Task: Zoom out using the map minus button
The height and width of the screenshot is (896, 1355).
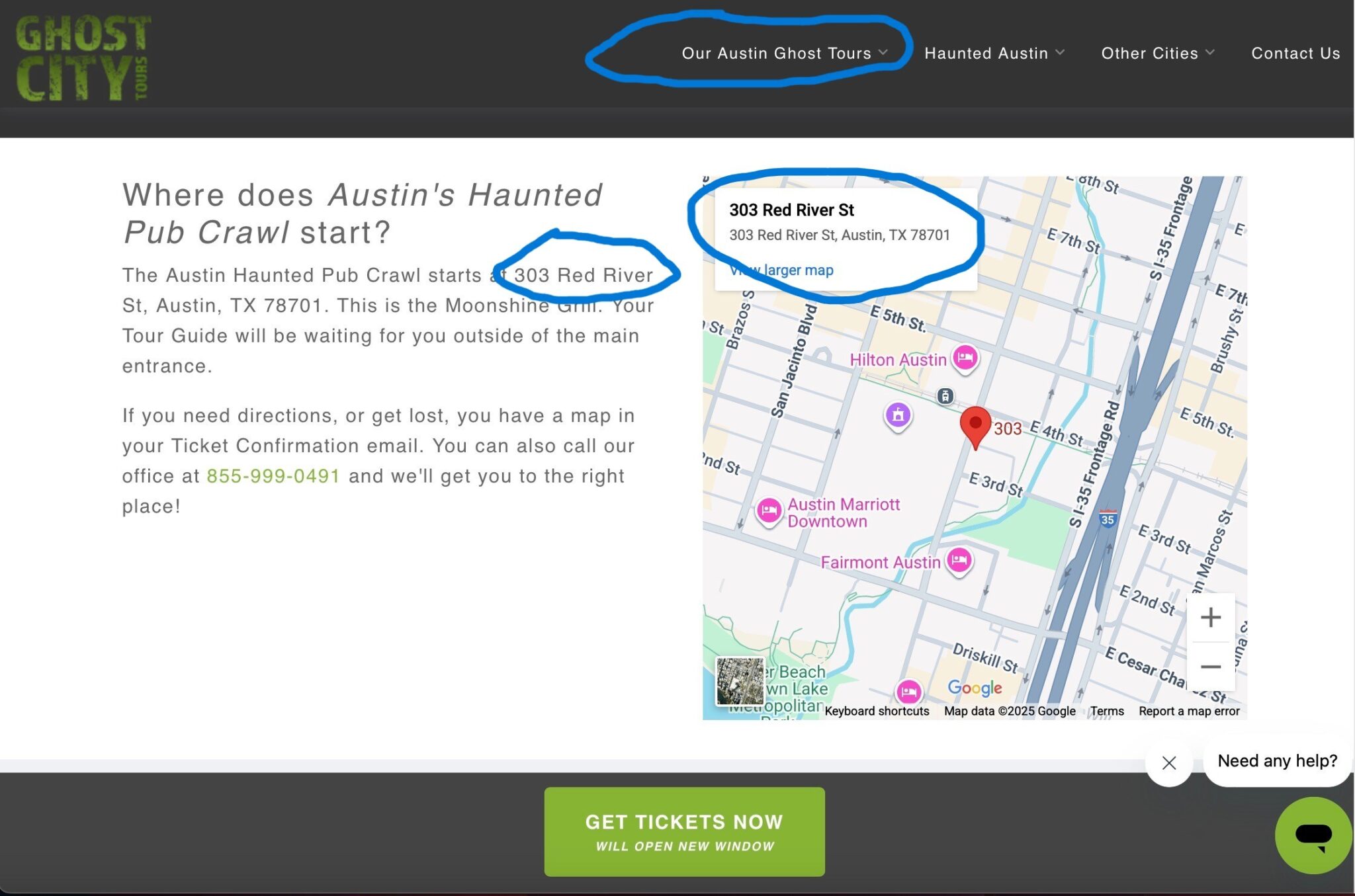Action: pyautogui.click(x=1211, y=667)
